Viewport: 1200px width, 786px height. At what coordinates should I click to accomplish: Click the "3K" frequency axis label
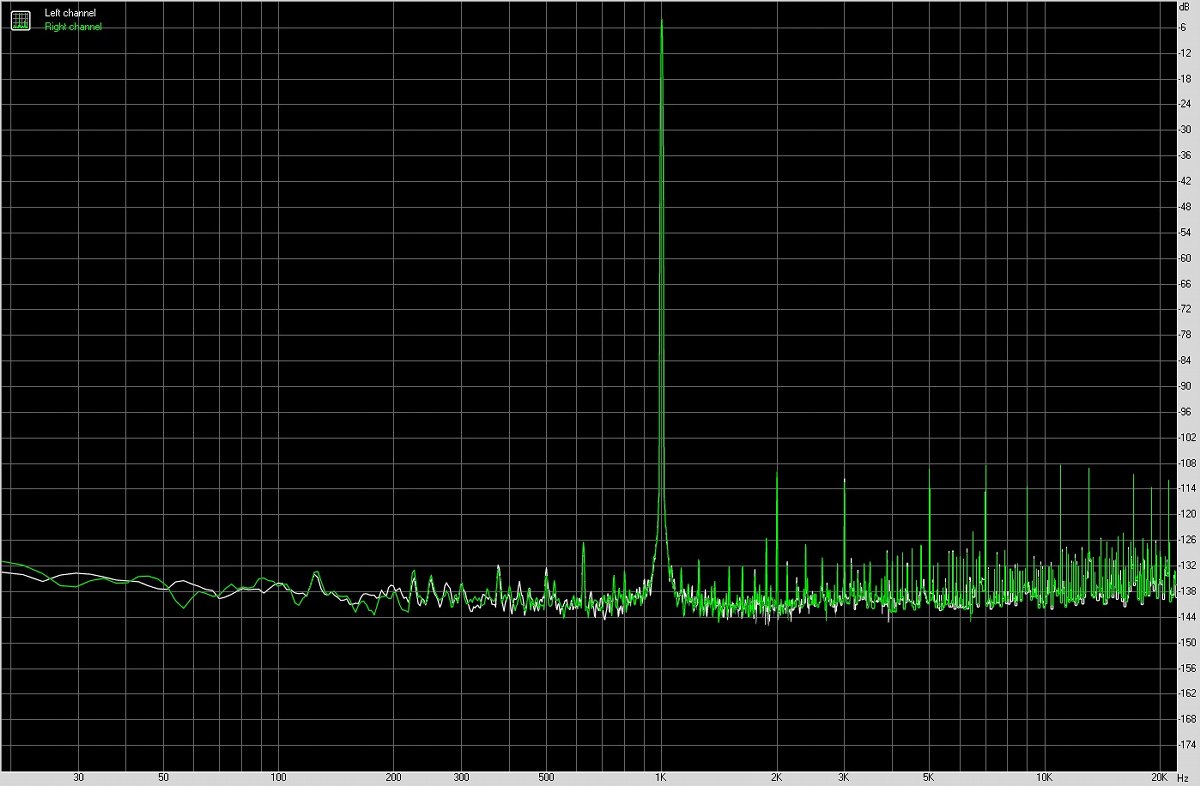pyautogui.click(x=844, y=778)
